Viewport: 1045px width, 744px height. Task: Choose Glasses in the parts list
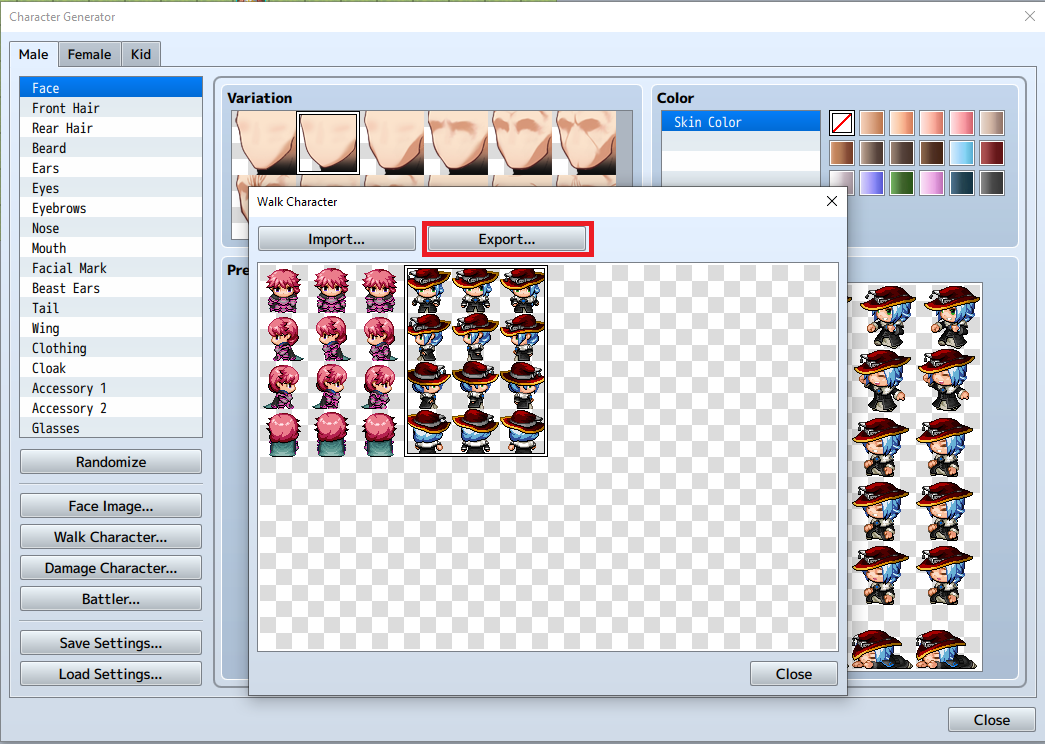(111, 427)
